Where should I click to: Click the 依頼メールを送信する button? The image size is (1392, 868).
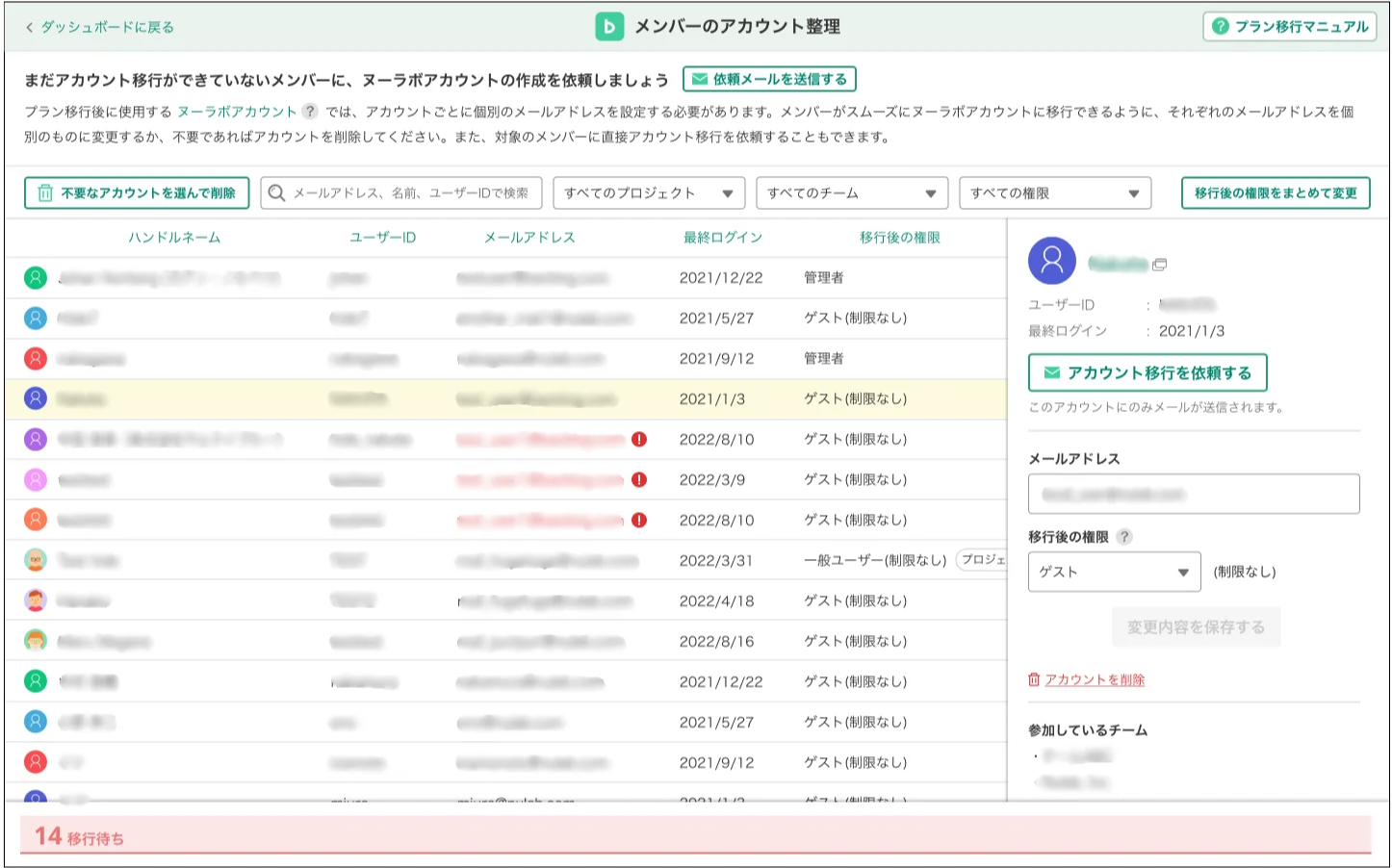click(769, 79)
